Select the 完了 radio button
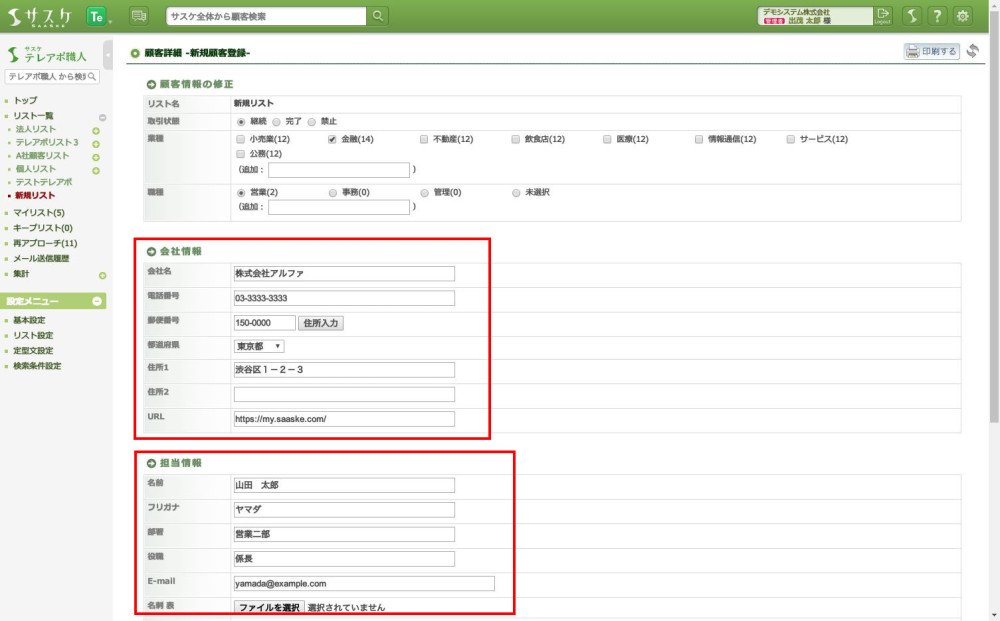This screenshot has width=1000, height=621. (276, 121)
